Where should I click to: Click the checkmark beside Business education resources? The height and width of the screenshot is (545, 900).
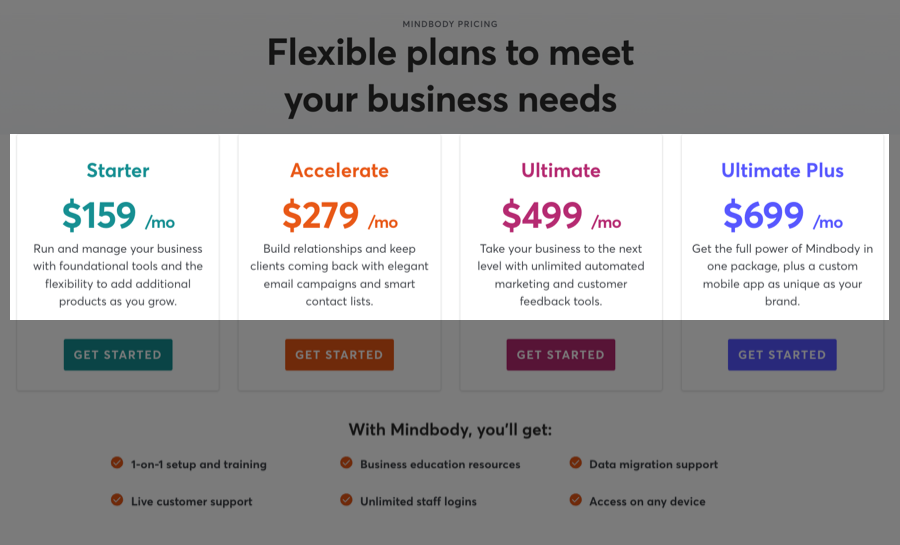pos(346,463)
